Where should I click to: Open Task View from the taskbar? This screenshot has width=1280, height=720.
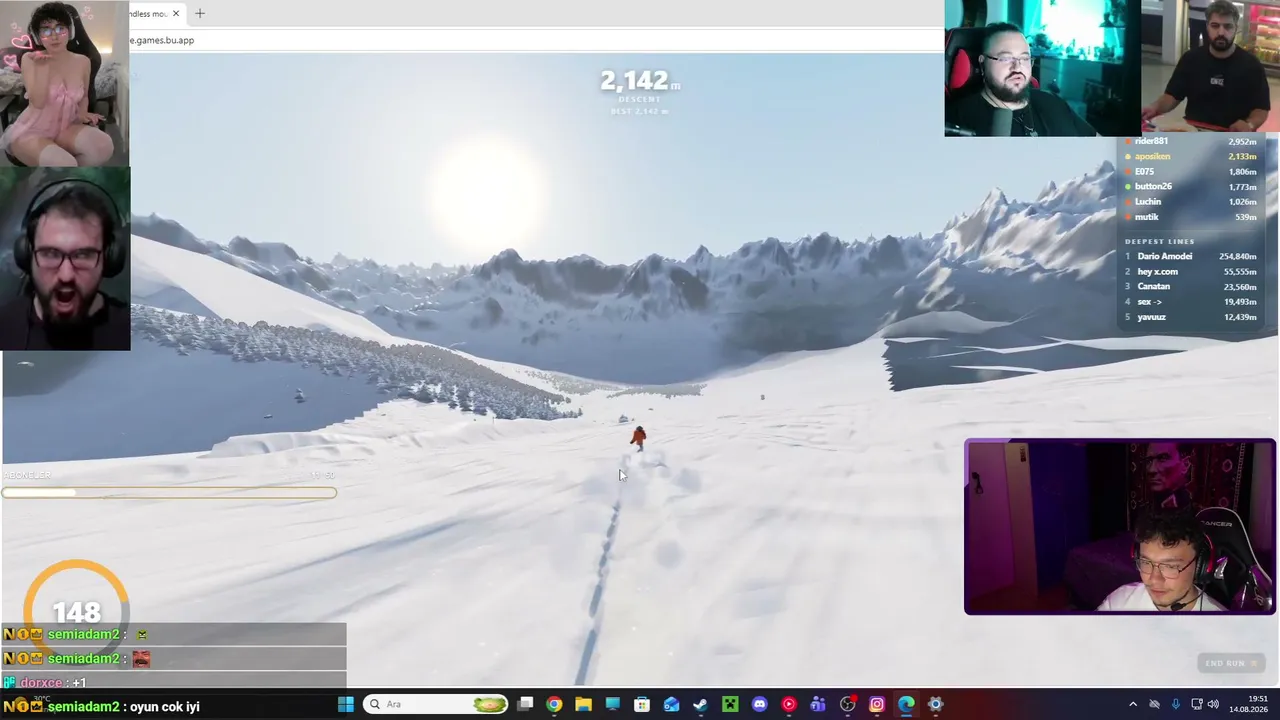[x=525, y=704]
